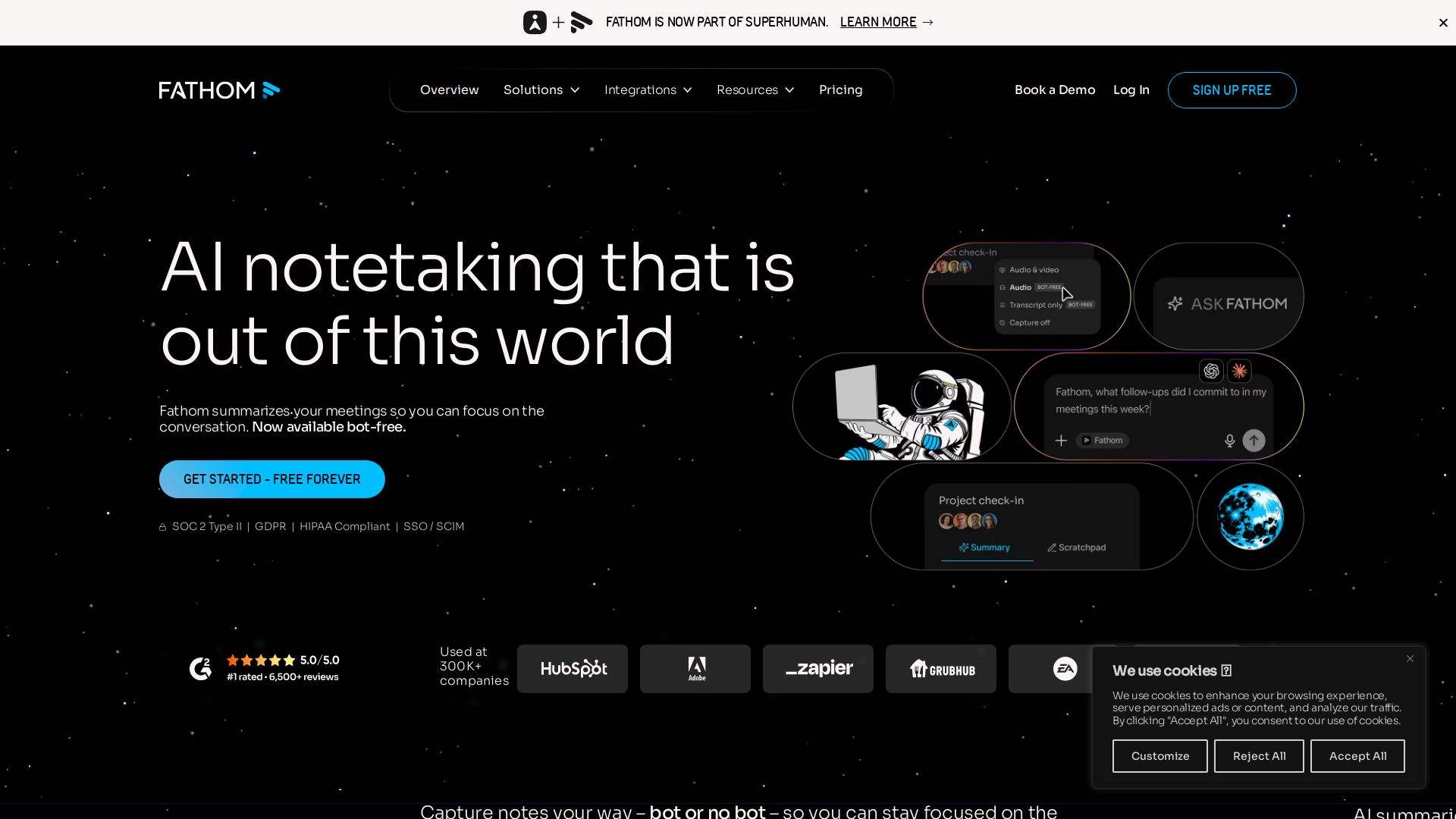Click the Fathom stripe icon in the announcement banner

tap(582, 22)
